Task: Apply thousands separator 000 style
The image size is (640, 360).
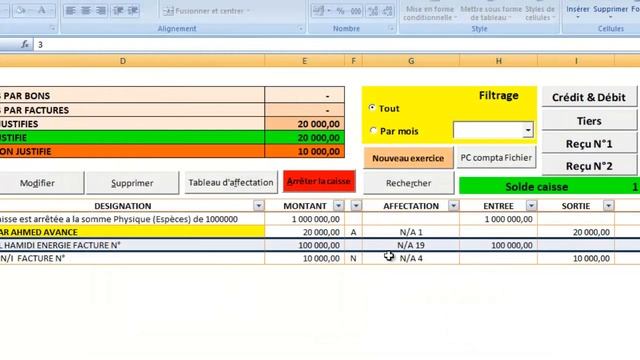Action: pos(356,11)
